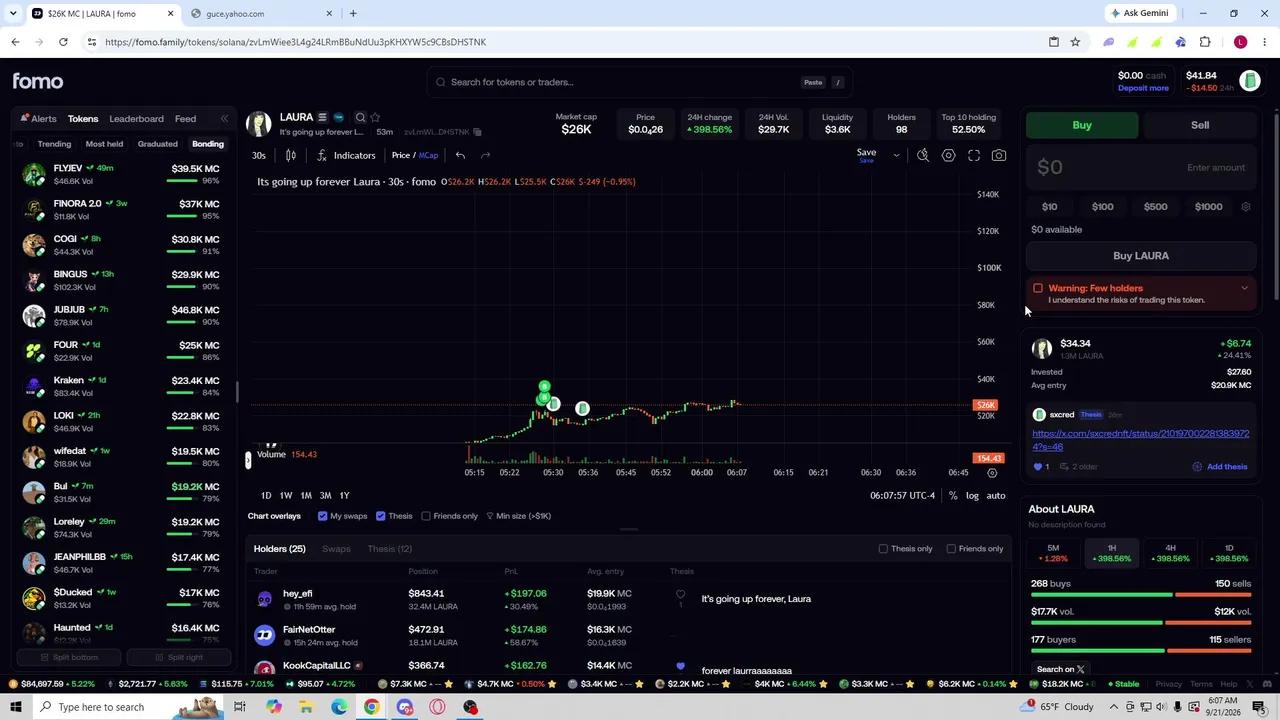
Task: Copy the LAURA token address
Action: (x=477, y=132)
